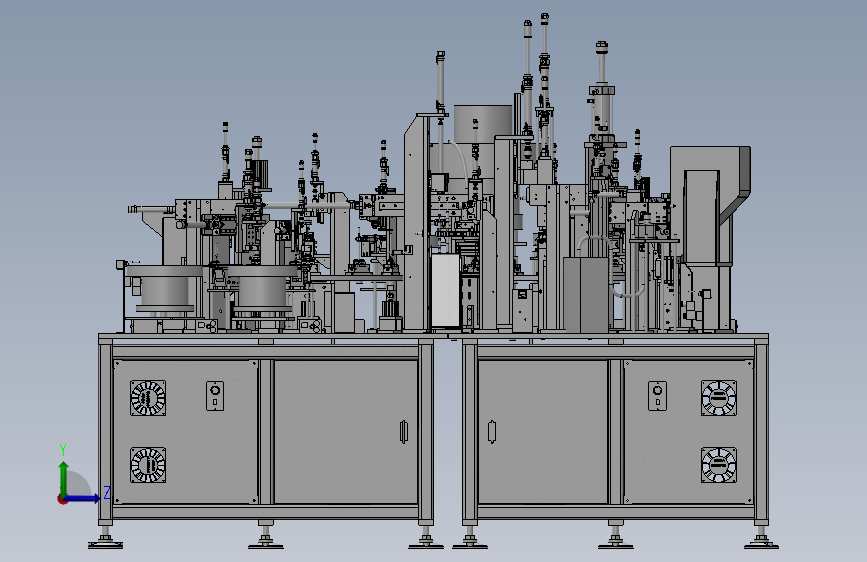Viewport: 867px width, 562px height.
Task: Select the second vibratory bowl feeder
Action: click(263, 289)
